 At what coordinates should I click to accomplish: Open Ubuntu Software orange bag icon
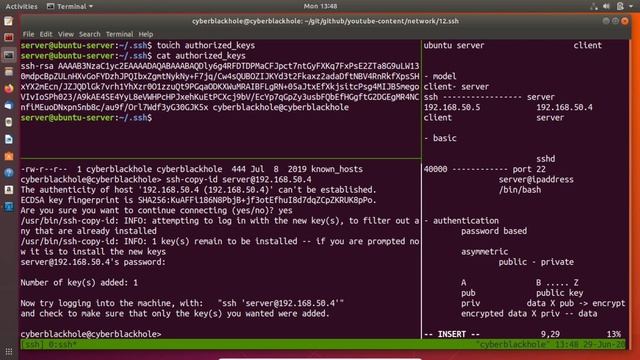(x=9, y=156)
